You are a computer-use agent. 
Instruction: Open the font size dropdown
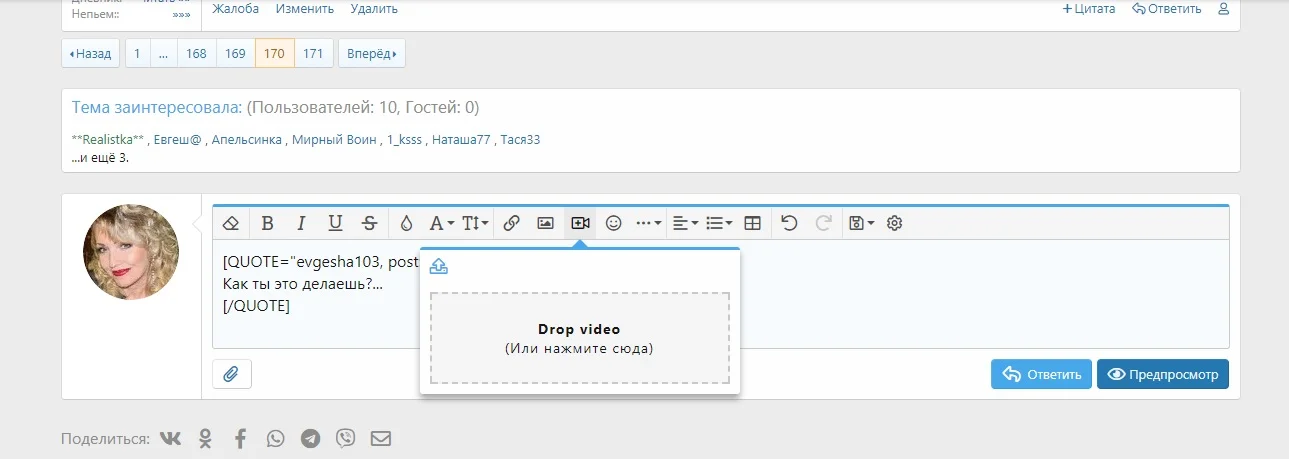pos(476,223)
